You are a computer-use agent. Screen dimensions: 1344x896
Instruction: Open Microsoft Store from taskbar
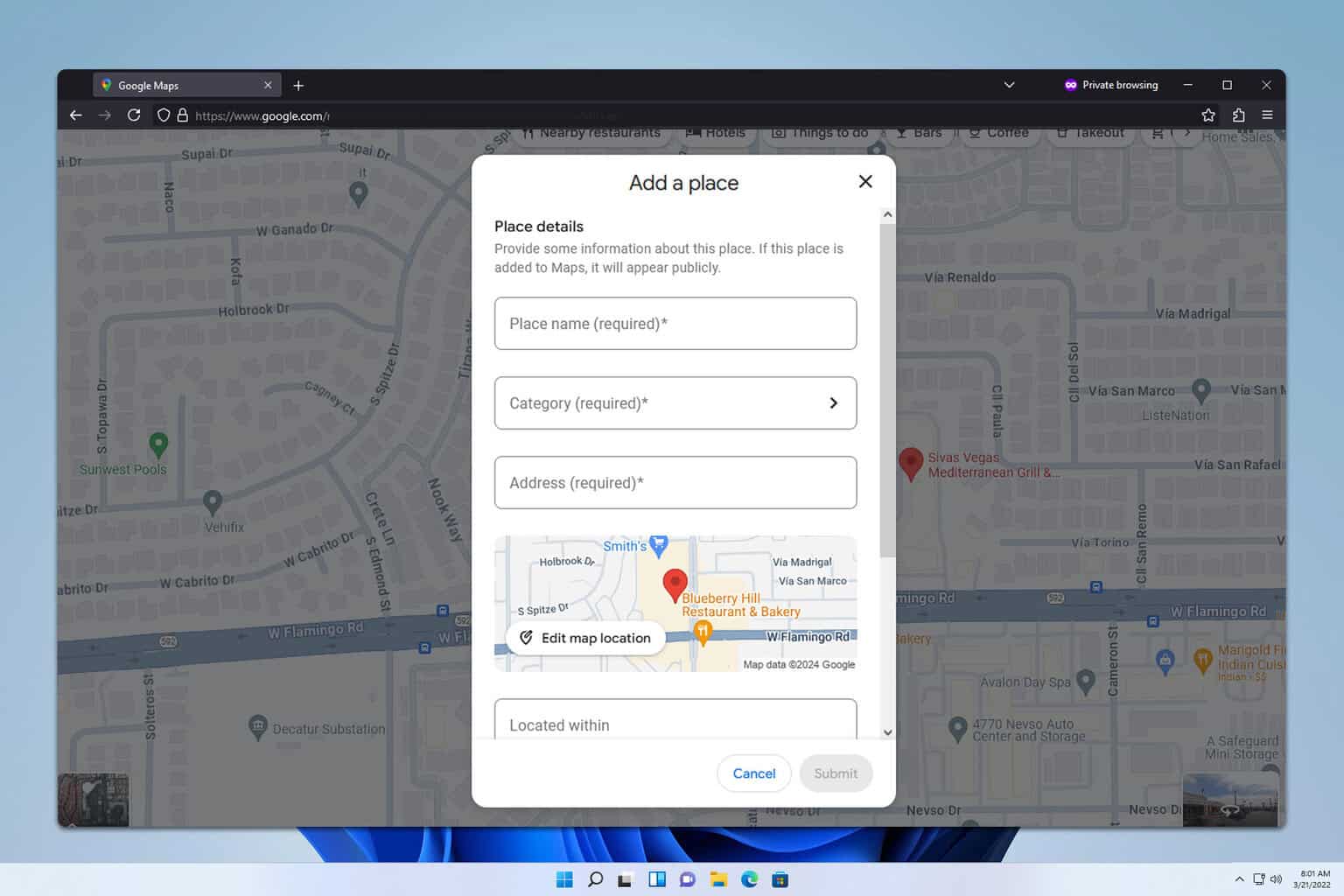point(780,879)
